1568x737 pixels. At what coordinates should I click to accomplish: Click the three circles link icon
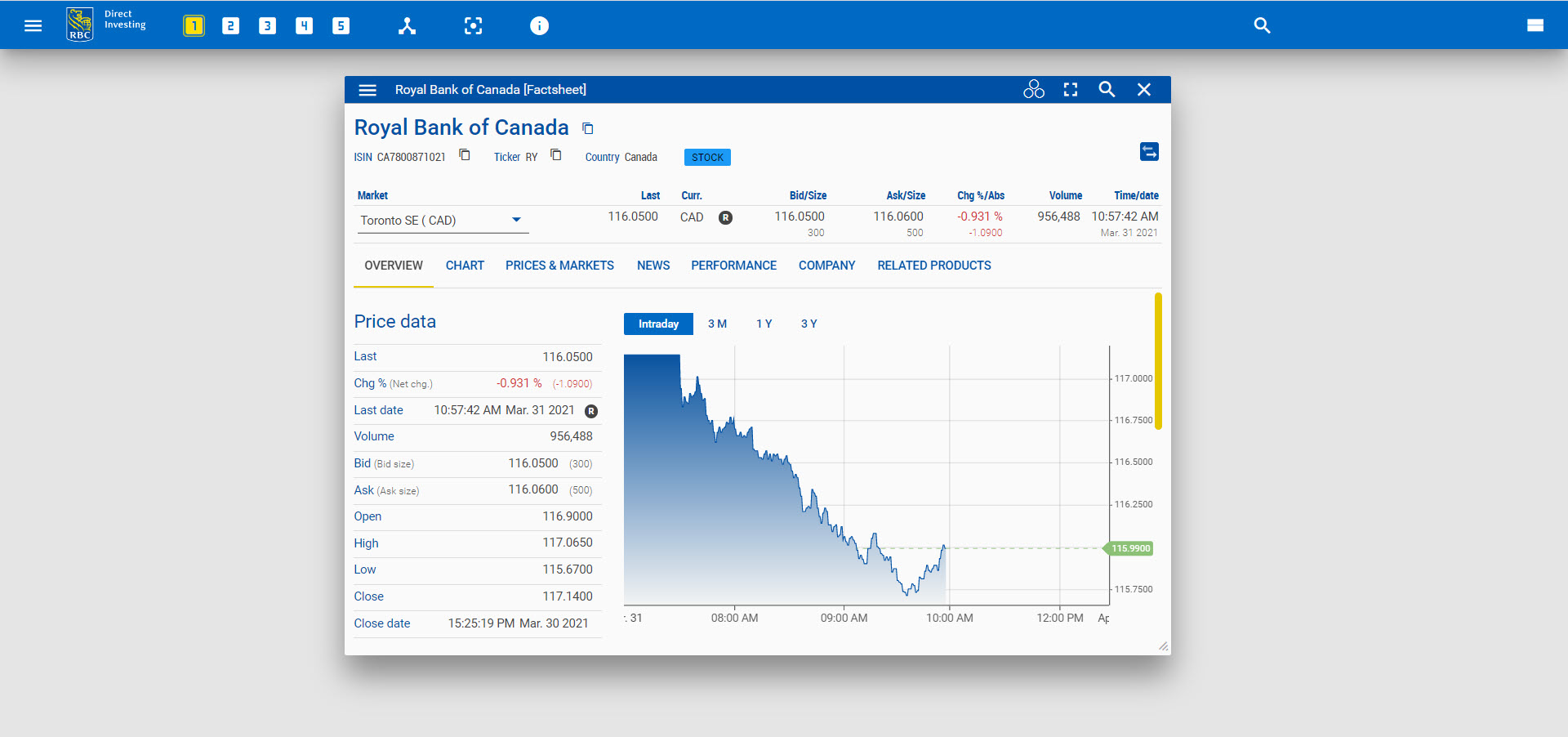1033,90
